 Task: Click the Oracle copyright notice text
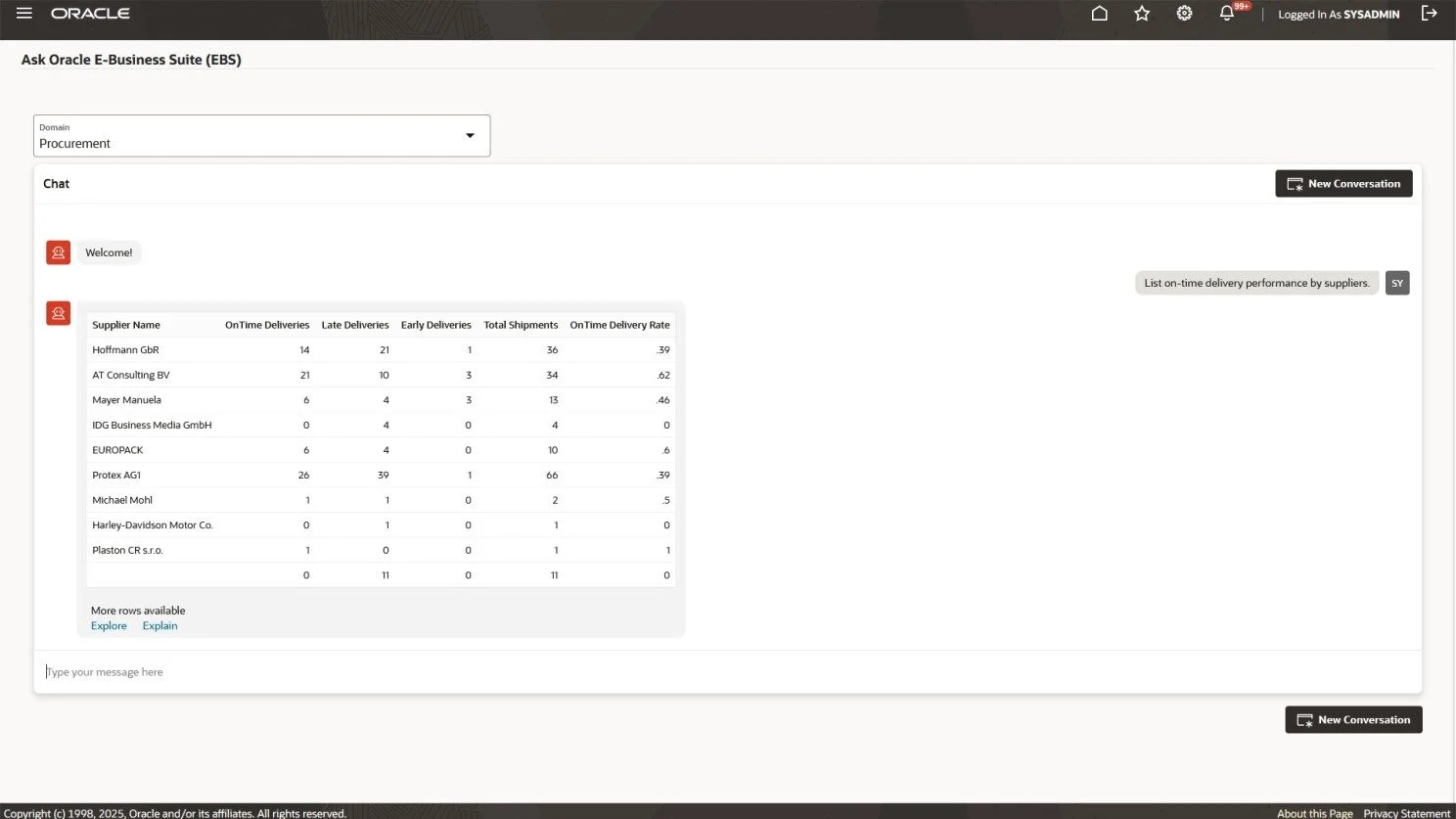coord(175,813)
